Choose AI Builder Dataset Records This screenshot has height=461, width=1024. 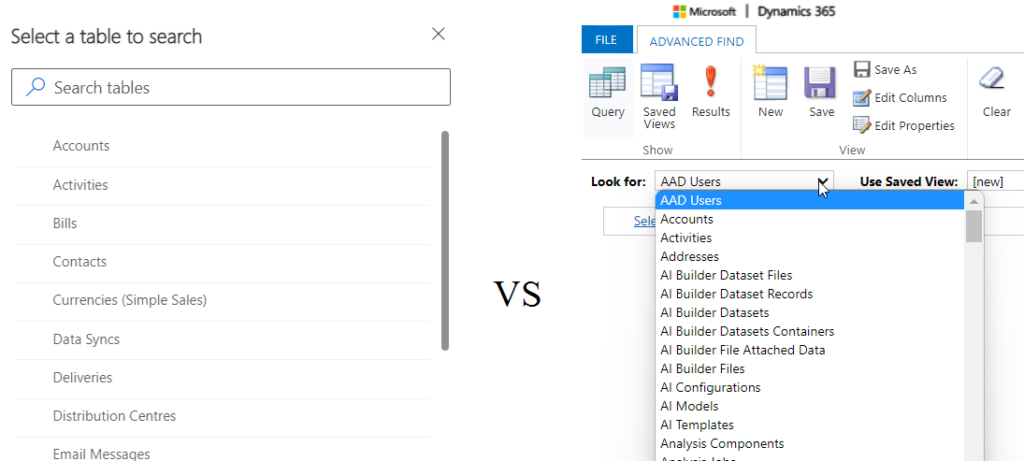point(810,294)
